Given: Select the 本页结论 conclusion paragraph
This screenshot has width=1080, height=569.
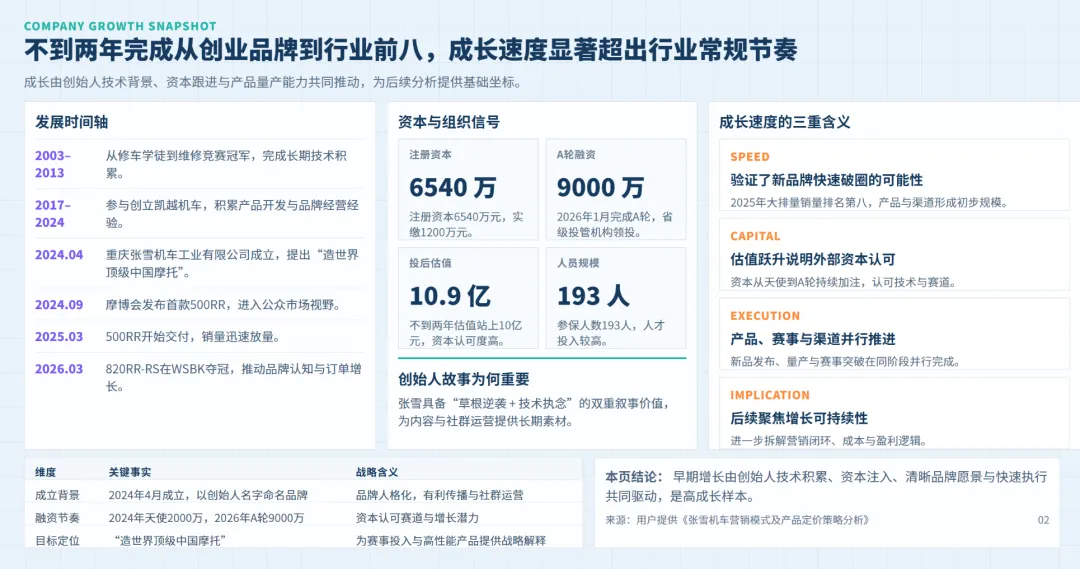Looking at the screenshot, I should point(826,486).
